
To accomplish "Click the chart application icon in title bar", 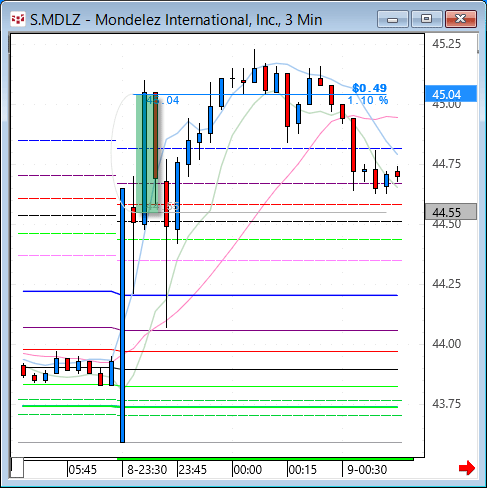I will [17, 19].
